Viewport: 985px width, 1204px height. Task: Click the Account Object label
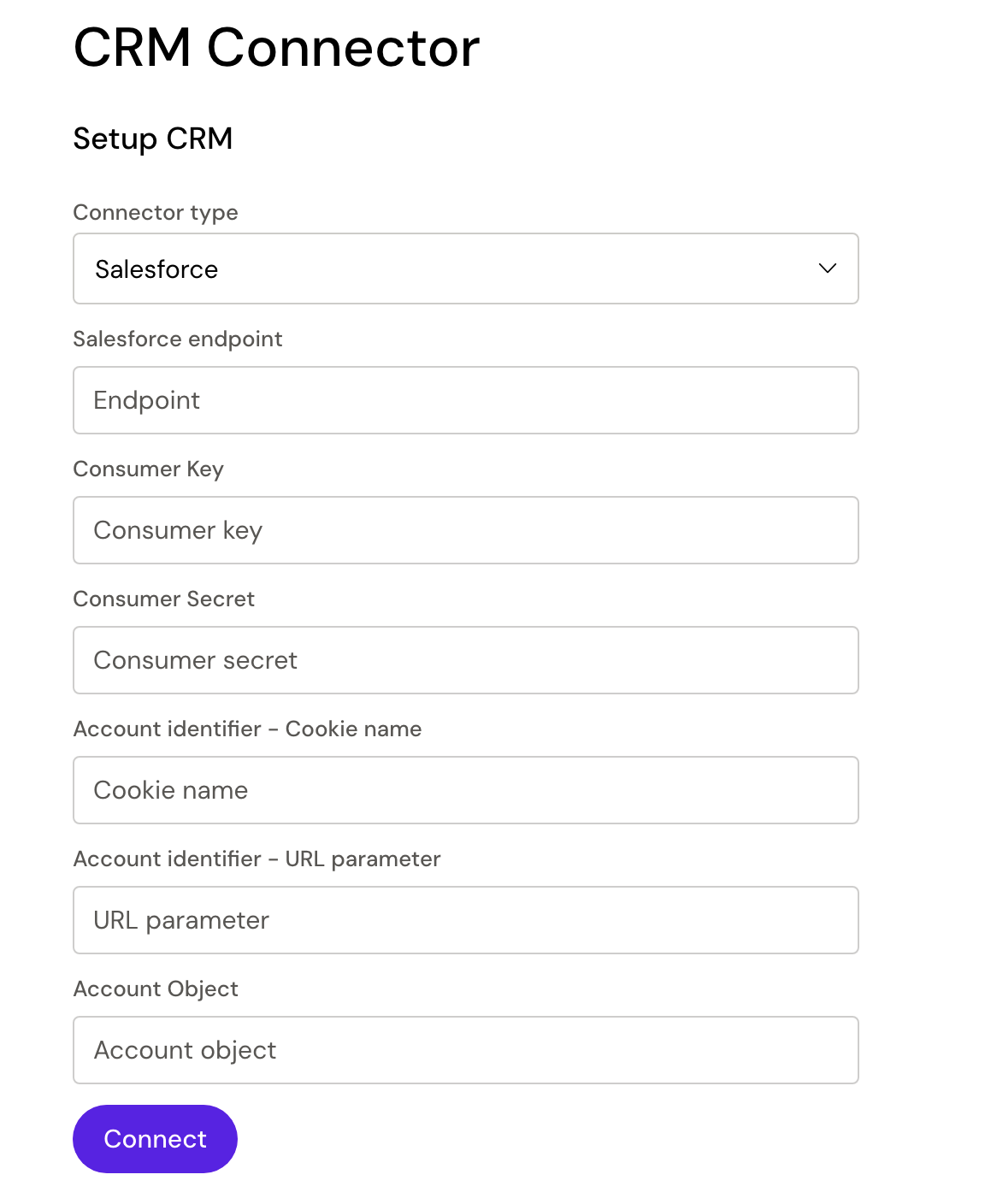click(156, 989)
